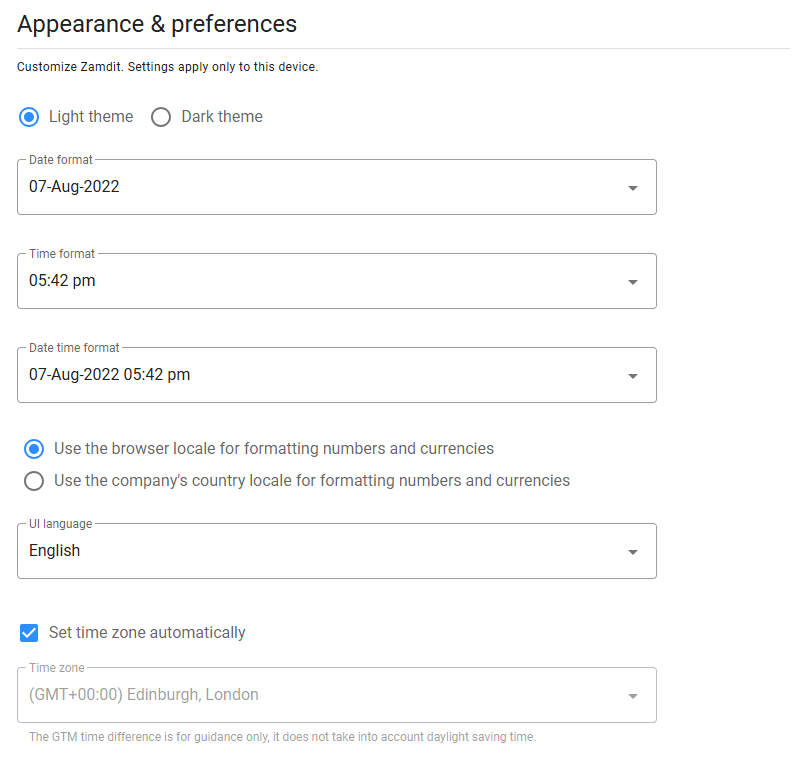
Task: Click the Light theme label text
Action: point(90,117)
